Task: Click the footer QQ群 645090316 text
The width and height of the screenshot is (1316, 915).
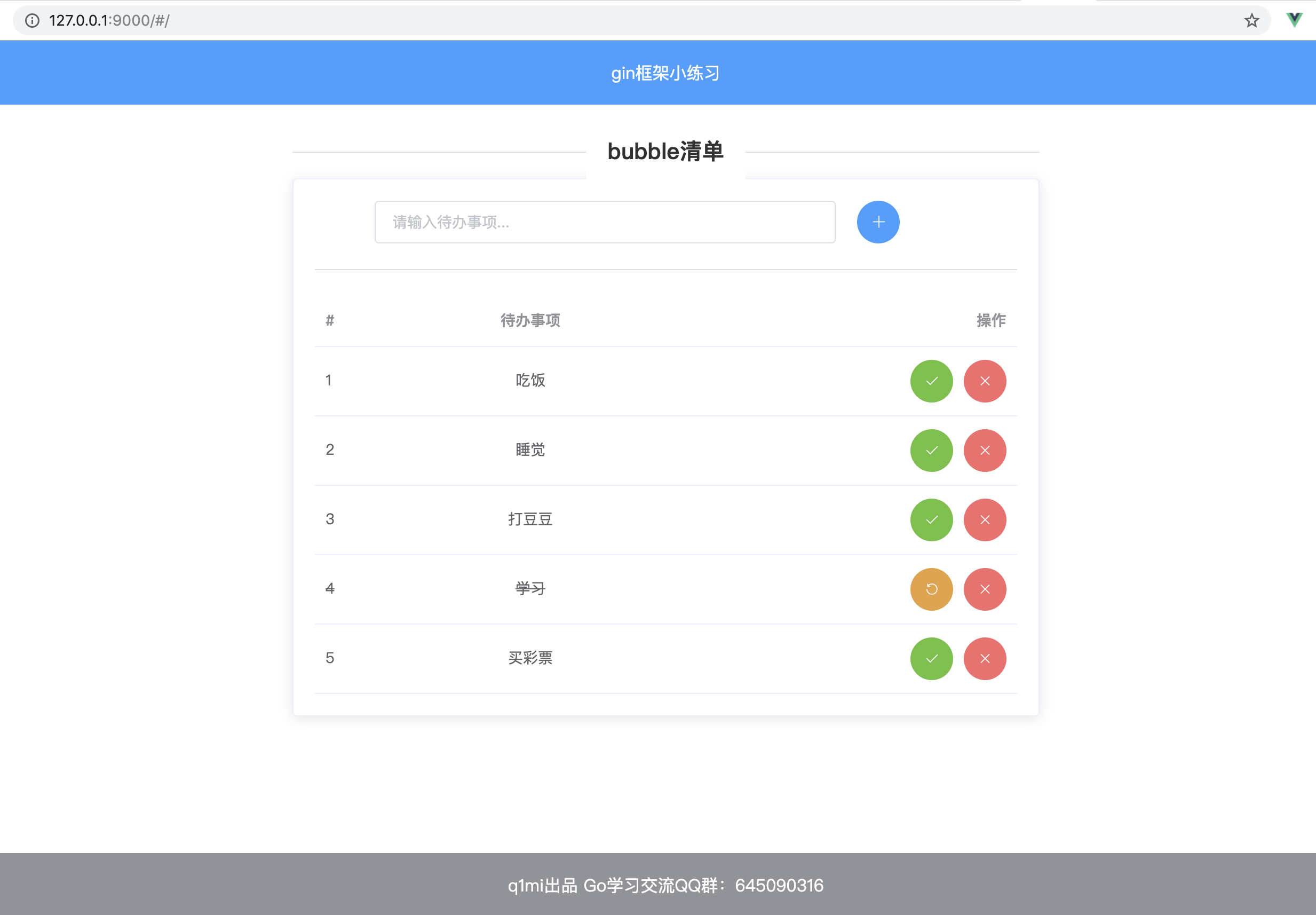Action: pos(665,885)
